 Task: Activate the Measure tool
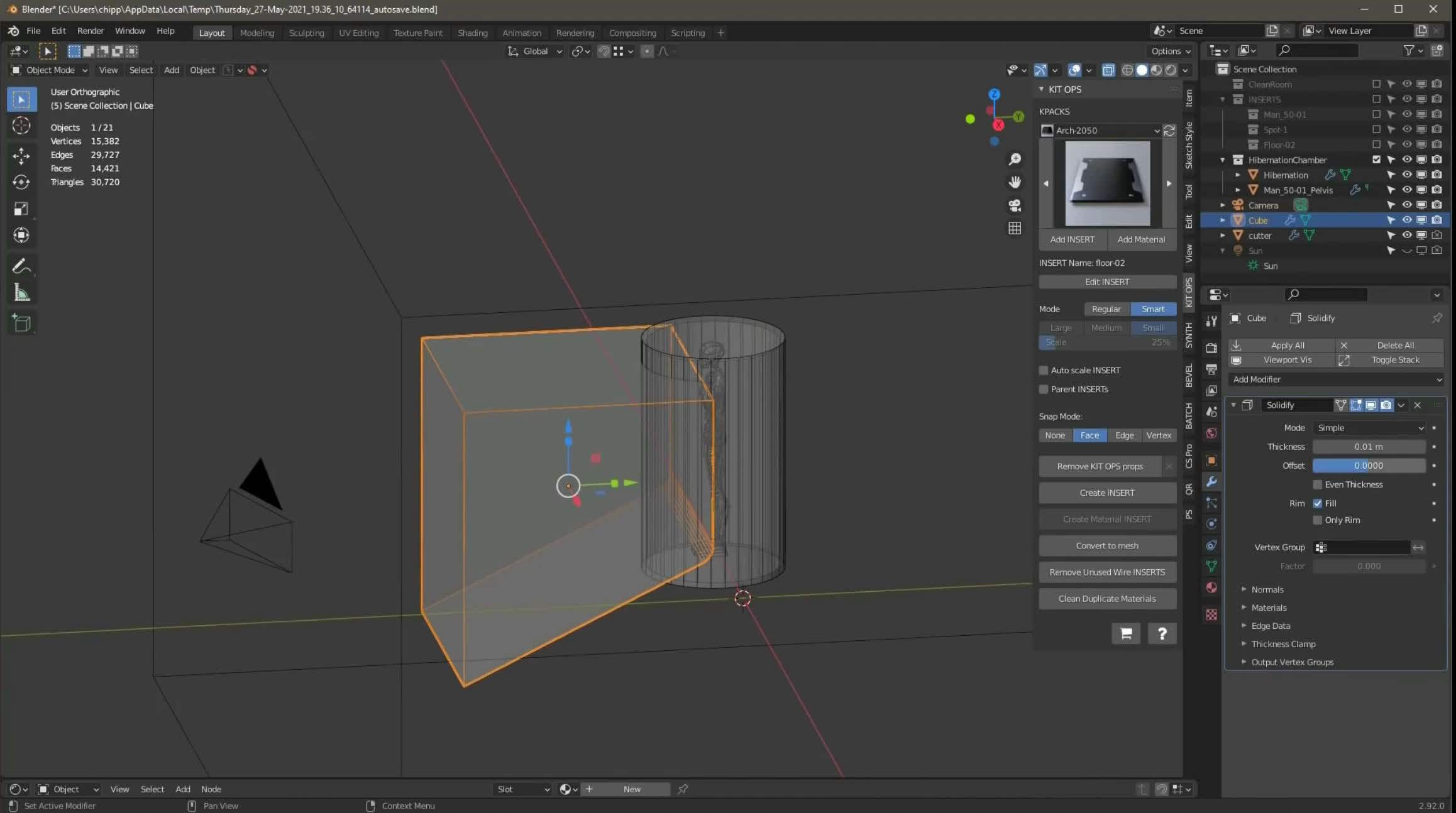(21, 293)
